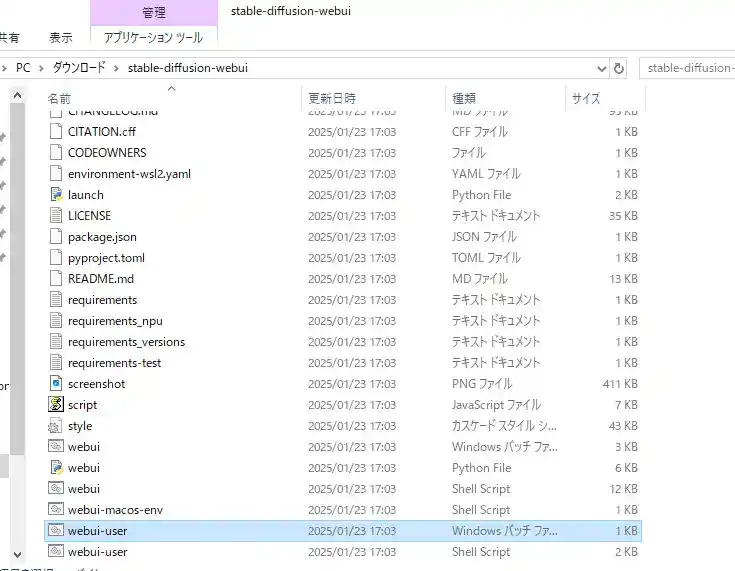
Task: Click the navigation pane scroll down arrow
Action: [x=17, y=555]
